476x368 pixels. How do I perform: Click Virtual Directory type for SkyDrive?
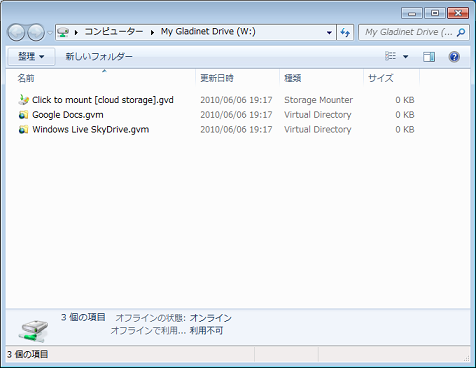click(318, 130)
